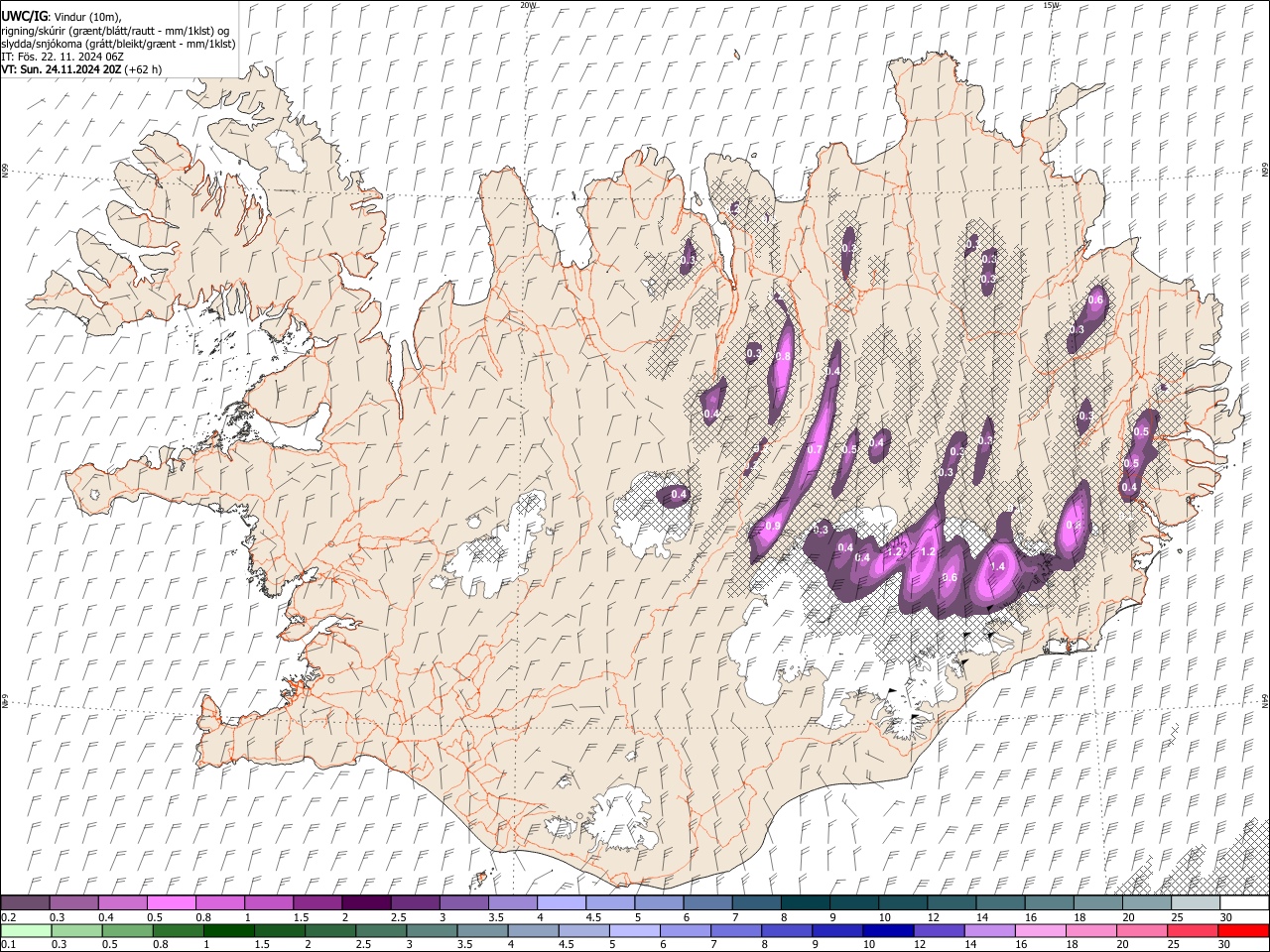
Task: Click the dark blue 10 rain swatch
Action: (886, 931)
